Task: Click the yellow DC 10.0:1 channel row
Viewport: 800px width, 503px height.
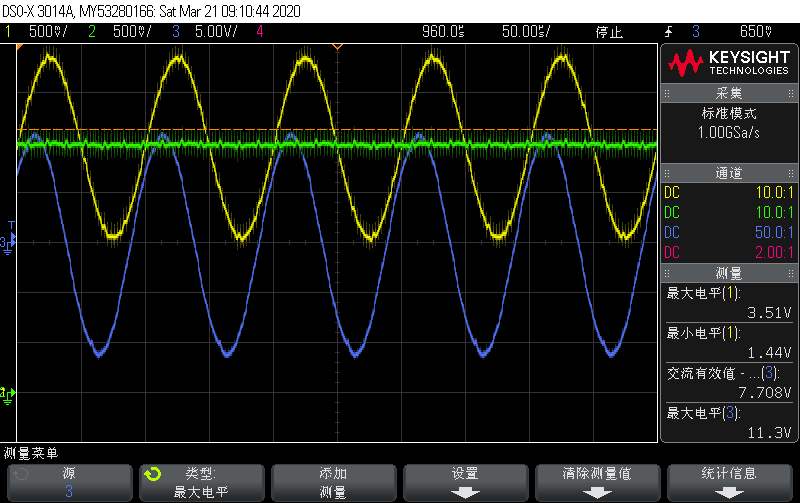Action: (x=729, y=193)
